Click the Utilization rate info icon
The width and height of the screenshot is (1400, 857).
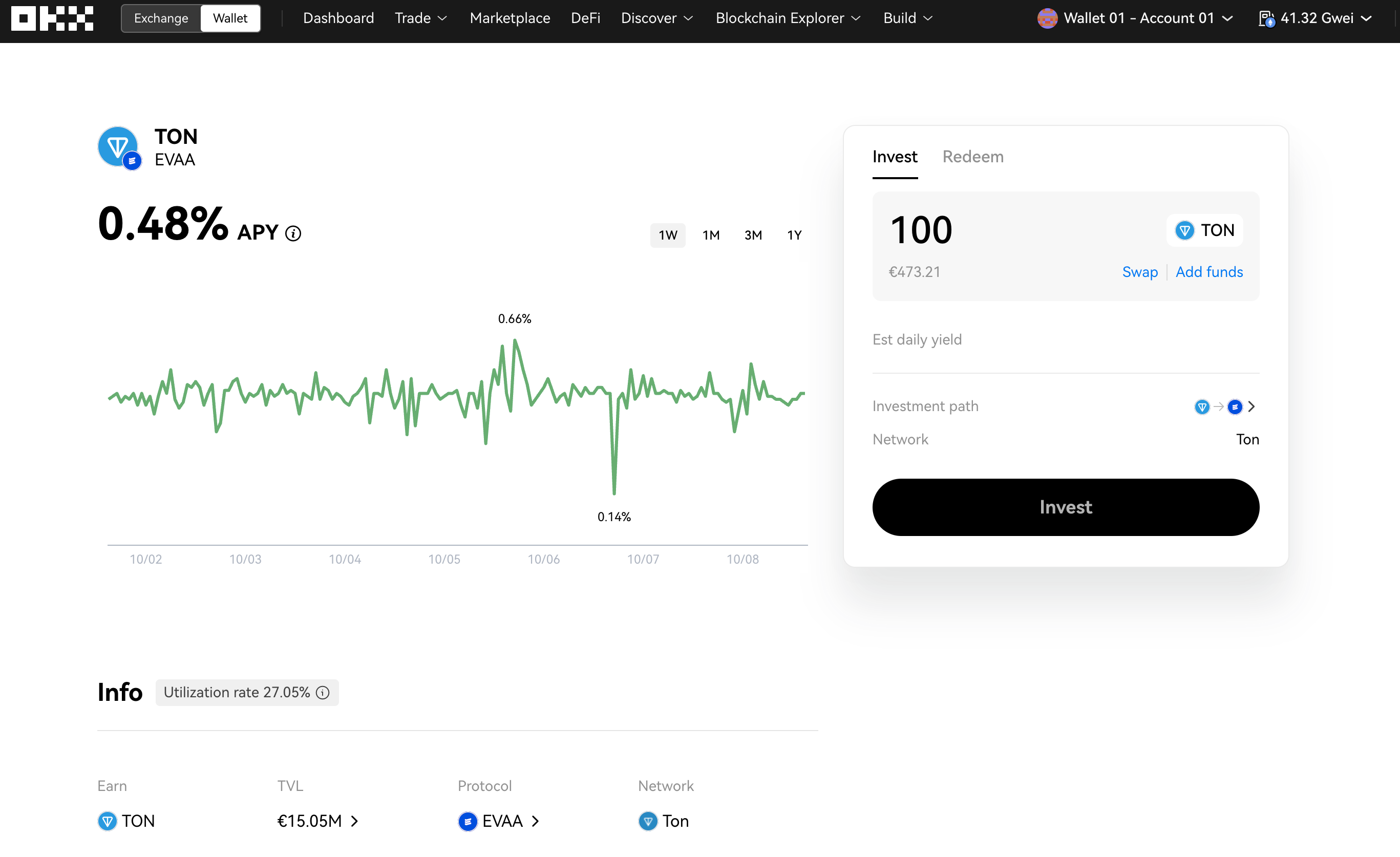tap(323, 692)
